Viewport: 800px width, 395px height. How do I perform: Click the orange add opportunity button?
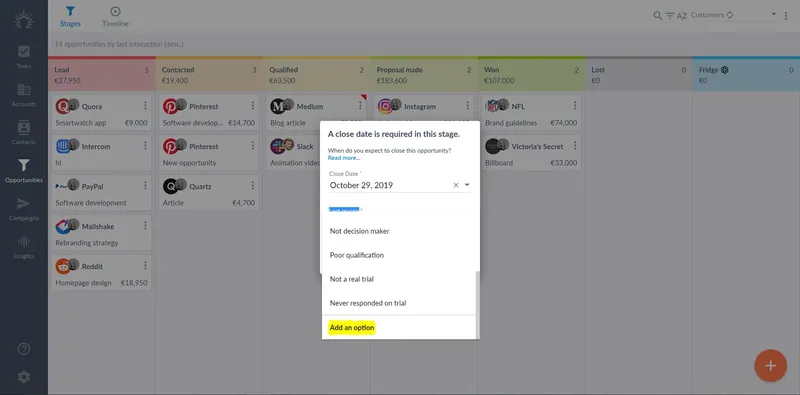[770, 365]
